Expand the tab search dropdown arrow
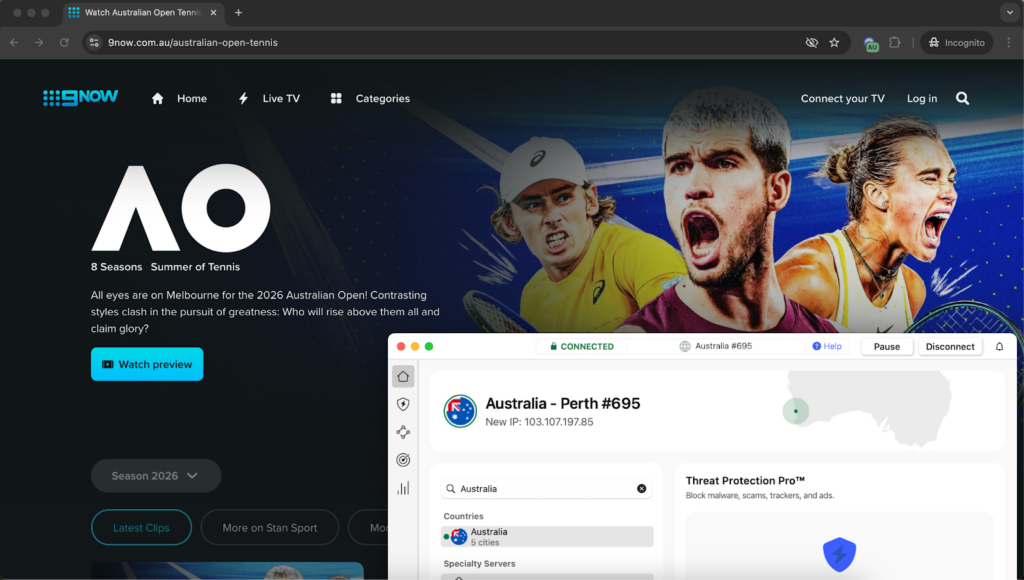This screenshot has height=580, width=1024. 1010,12
